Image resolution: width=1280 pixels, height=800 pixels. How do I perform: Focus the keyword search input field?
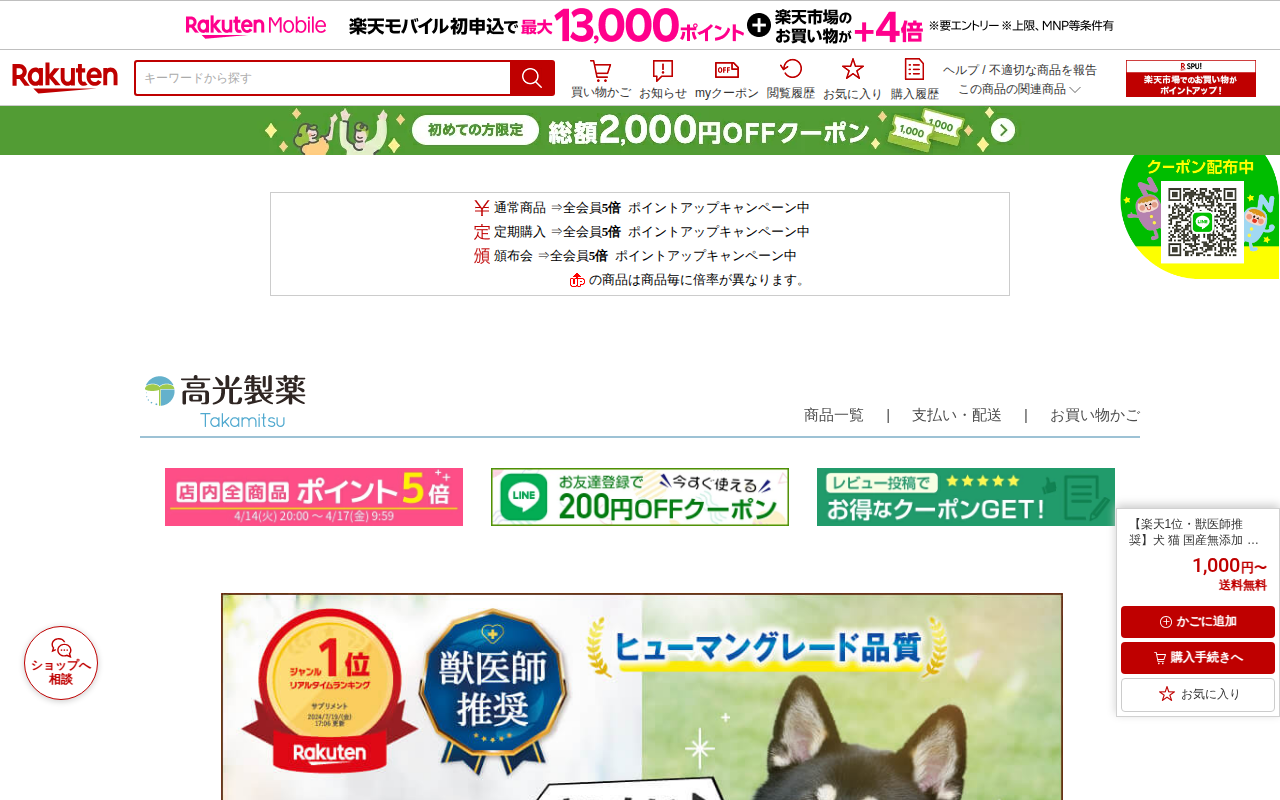tap(322, 78)
